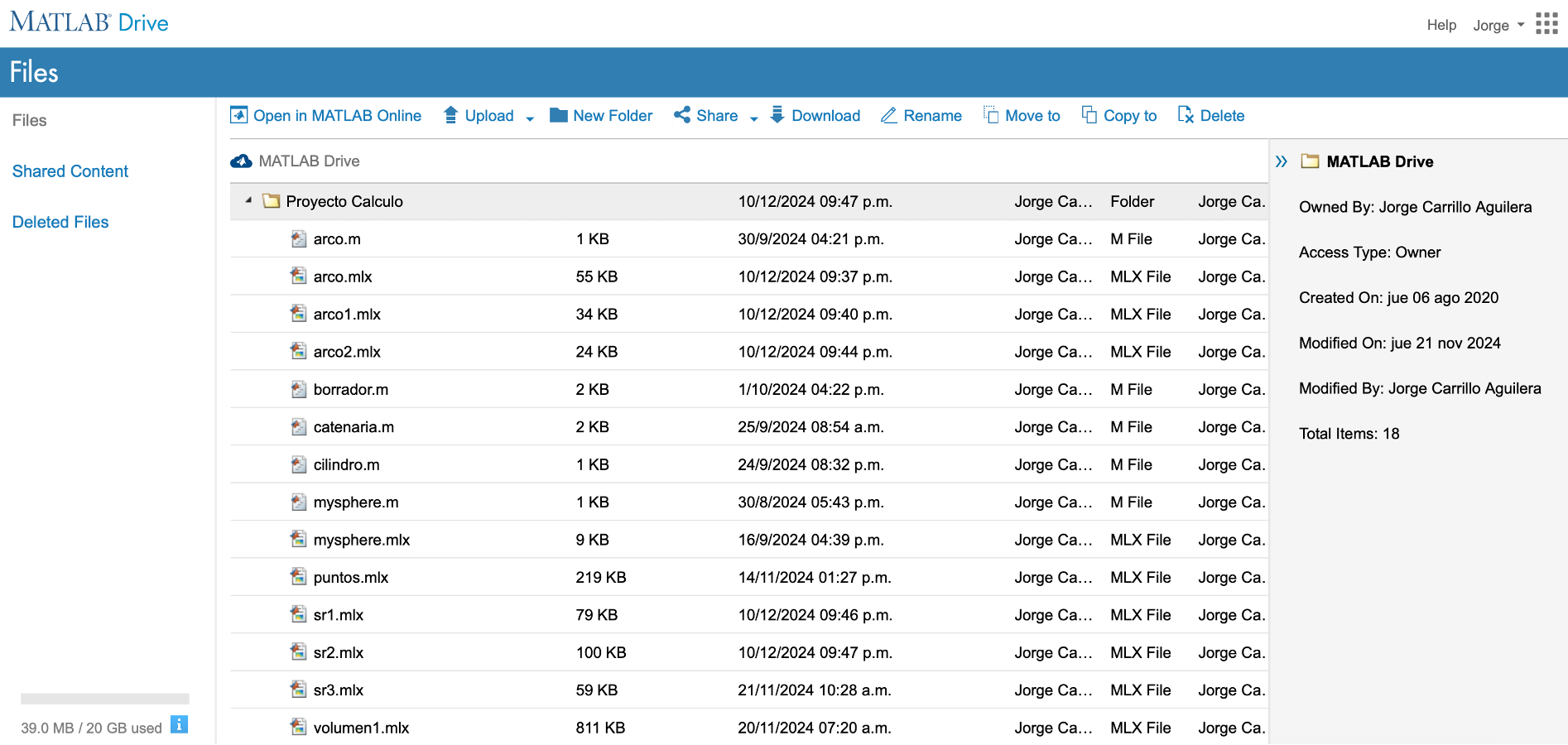Launch Open in MATLAB Online
The width and height of the screenshot is (1568, 745).
[326, 115]
